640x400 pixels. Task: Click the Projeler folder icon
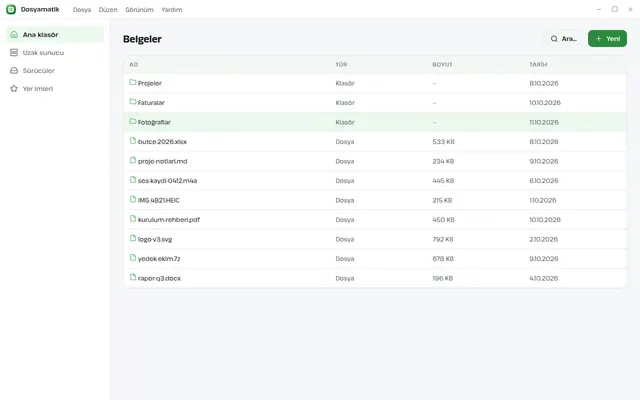(133, 82)
